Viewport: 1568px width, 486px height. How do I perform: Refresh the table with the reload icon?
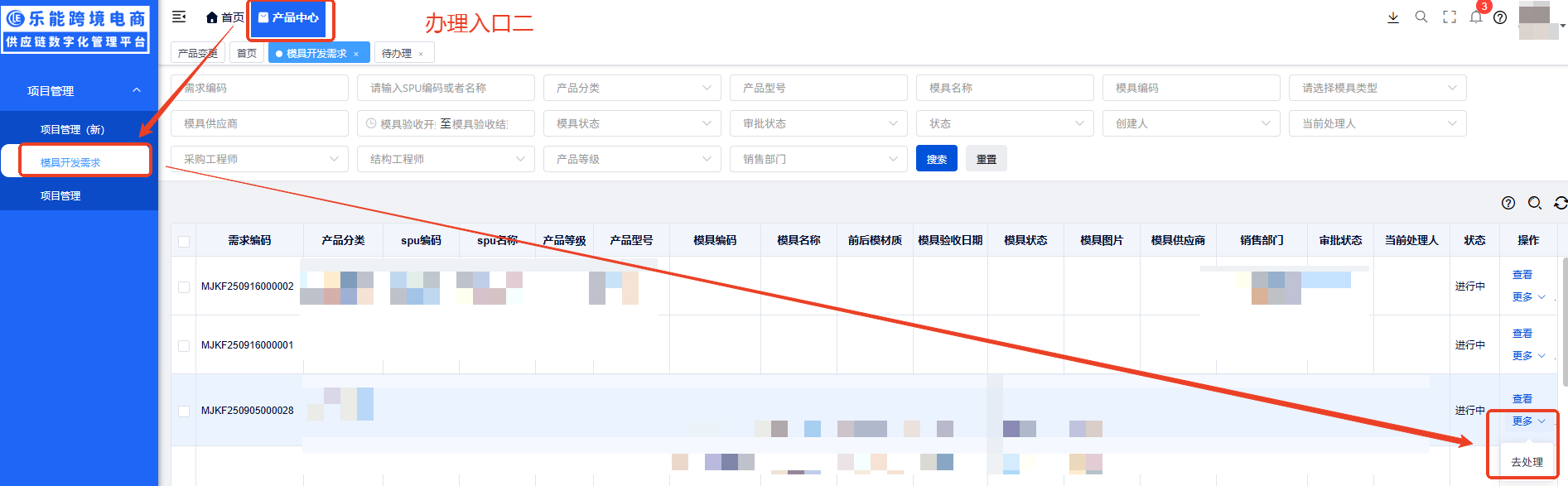pos(1561,203)
